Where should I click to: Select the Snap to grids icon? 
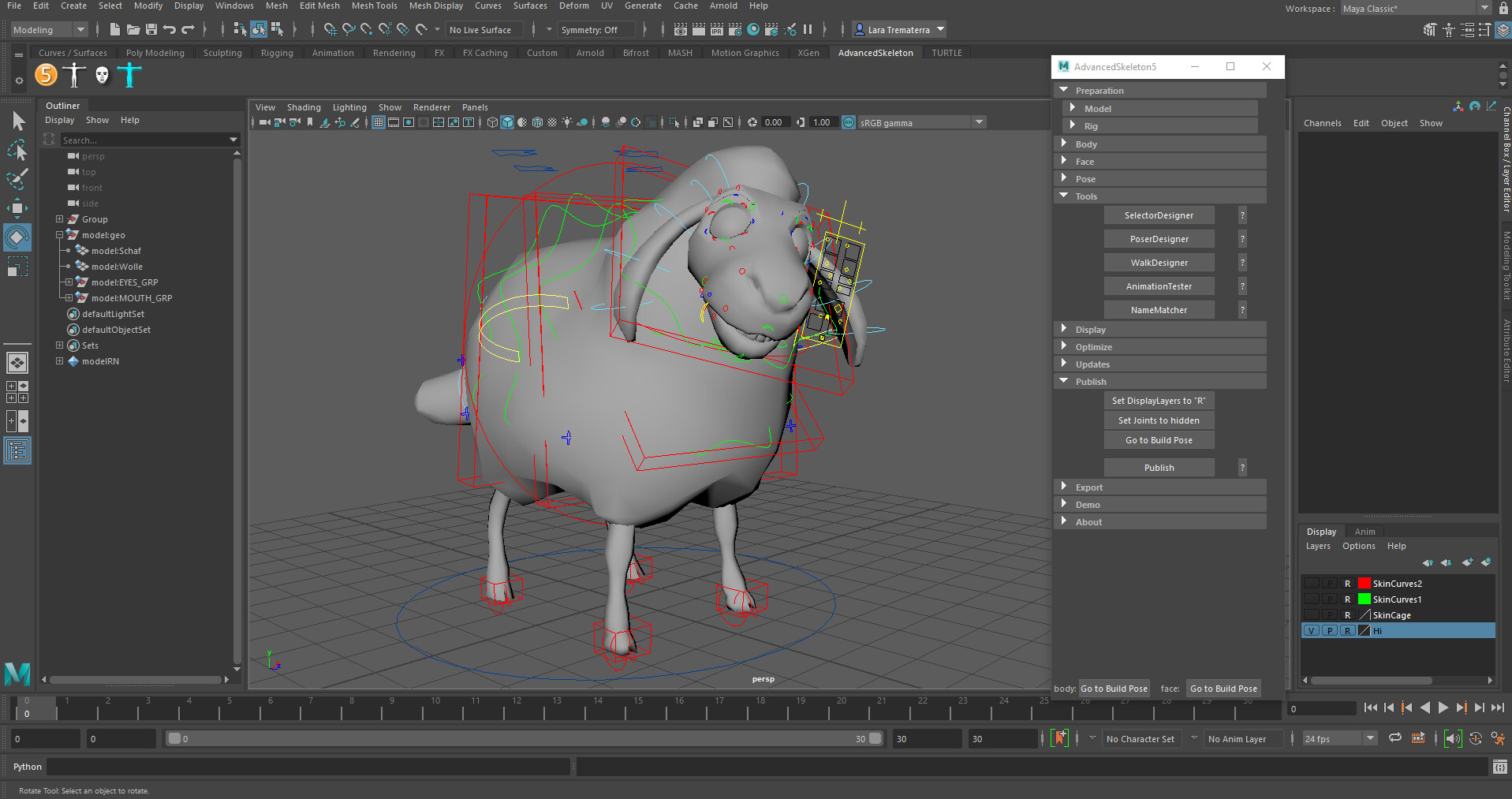click(330, 29)
